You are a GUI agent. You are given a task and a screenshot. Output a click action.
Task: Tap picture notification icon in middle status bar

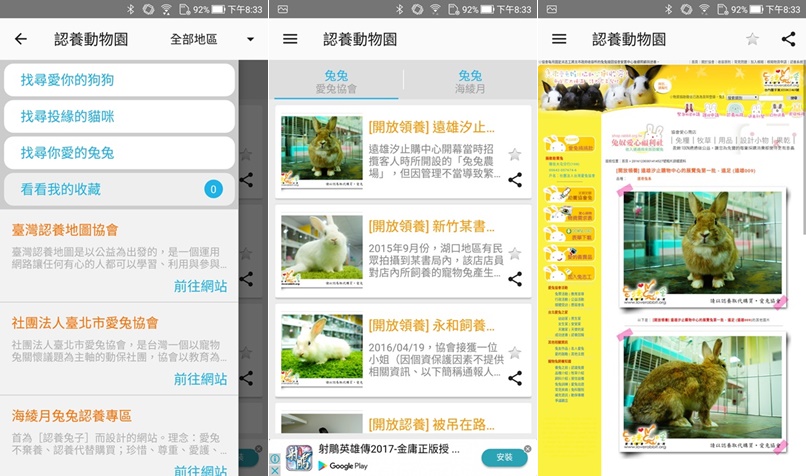[x=283, y=9]
